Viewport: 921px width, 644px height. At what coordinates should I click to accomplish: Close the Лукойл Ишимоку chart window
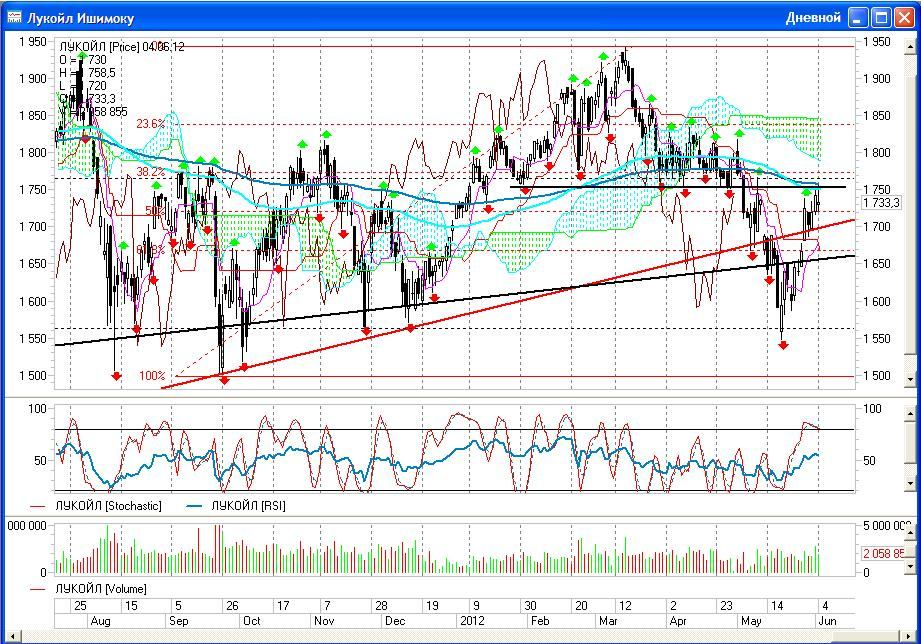tap(904, 18)
